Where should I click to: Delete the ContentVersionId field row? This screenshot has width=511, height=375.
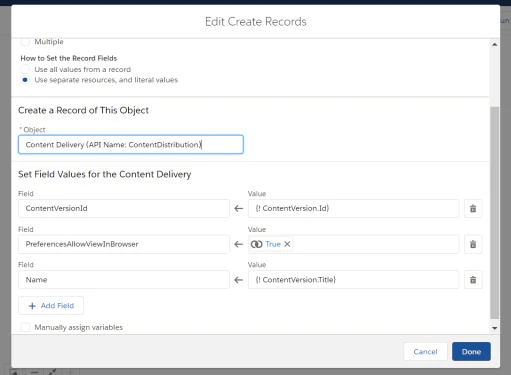point(473,209)
